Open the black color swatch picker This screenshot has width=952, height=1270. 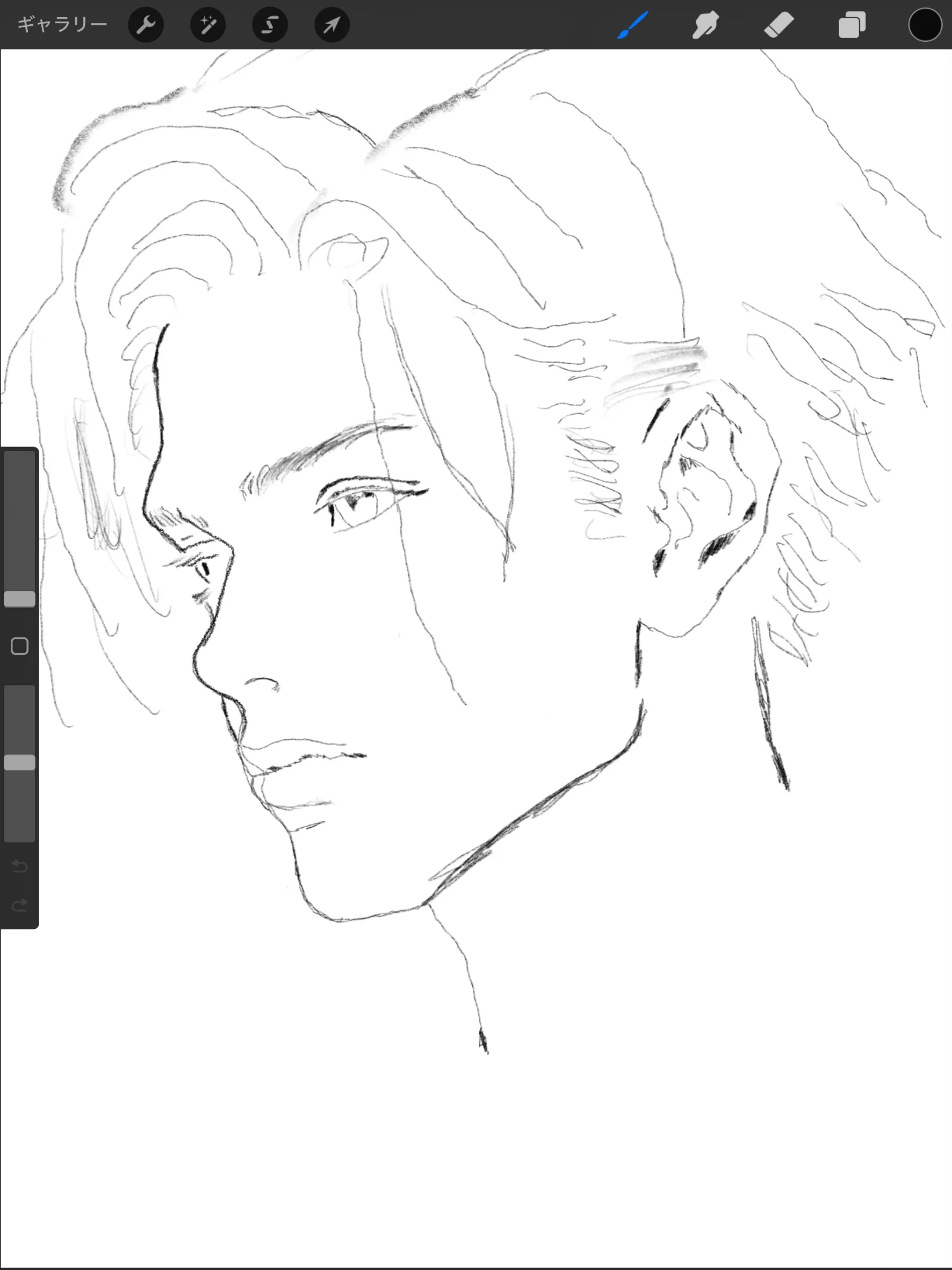point(925,25)
